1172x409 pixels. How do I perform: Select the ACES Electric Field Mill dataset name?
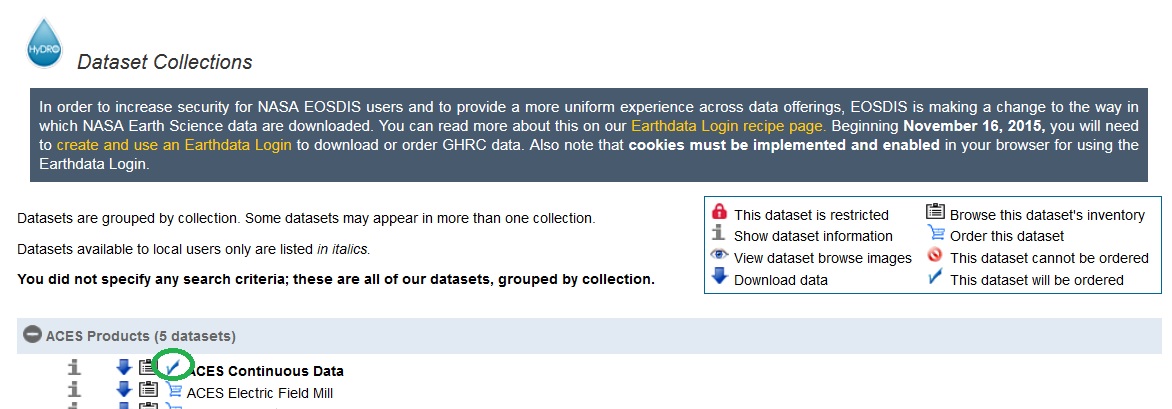[260, 393]
